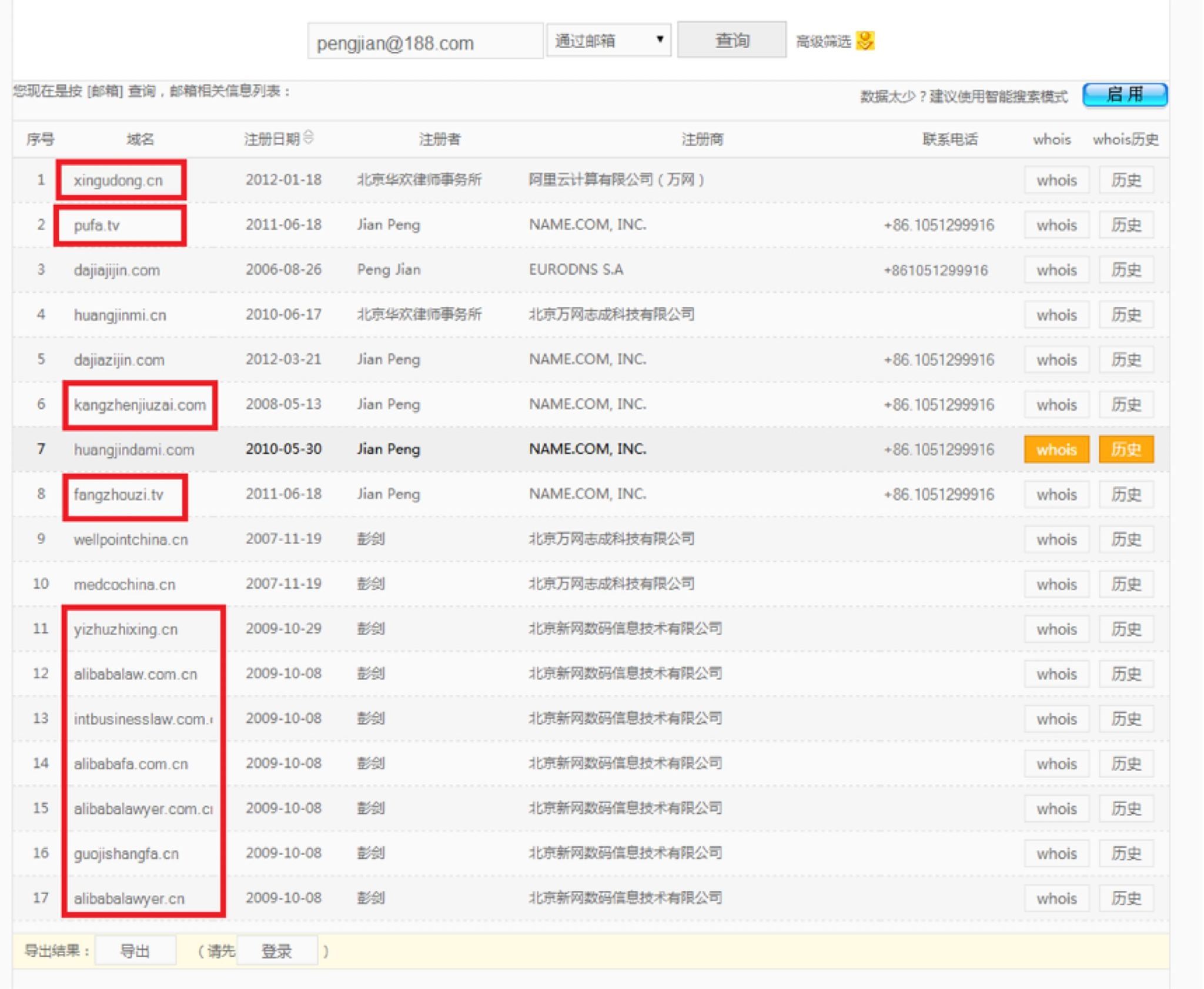
Task: Click whois button for pufa.tv row
Action: point(1056,225)
